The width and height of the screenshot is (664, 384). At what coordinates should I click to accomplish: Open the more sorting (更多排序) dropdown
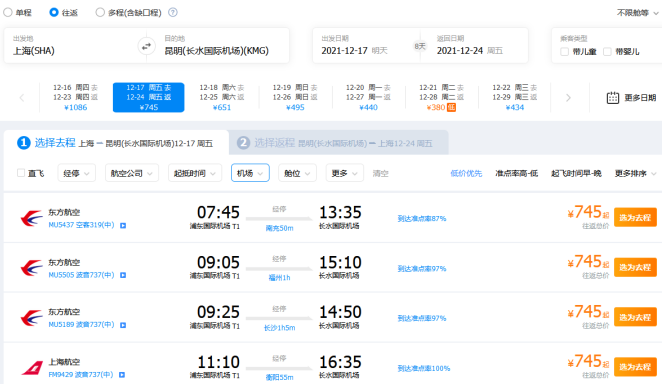tap(636, 174)
